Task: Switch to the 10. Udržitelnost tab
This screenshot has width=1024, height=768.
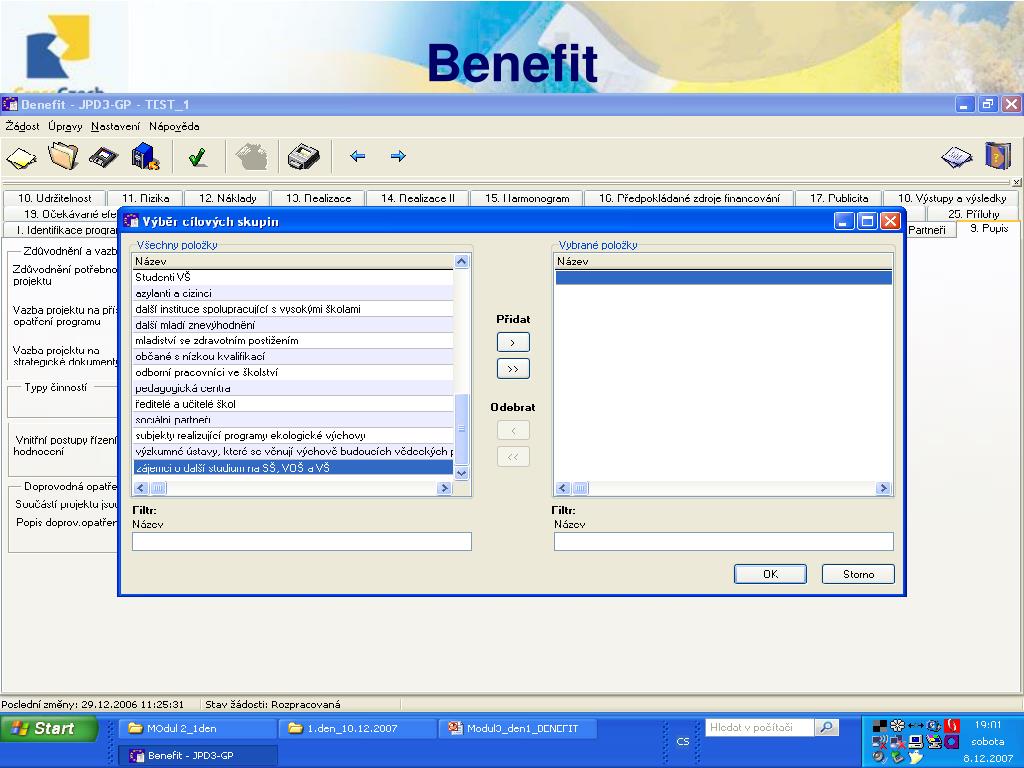Action: click(54, 198)
